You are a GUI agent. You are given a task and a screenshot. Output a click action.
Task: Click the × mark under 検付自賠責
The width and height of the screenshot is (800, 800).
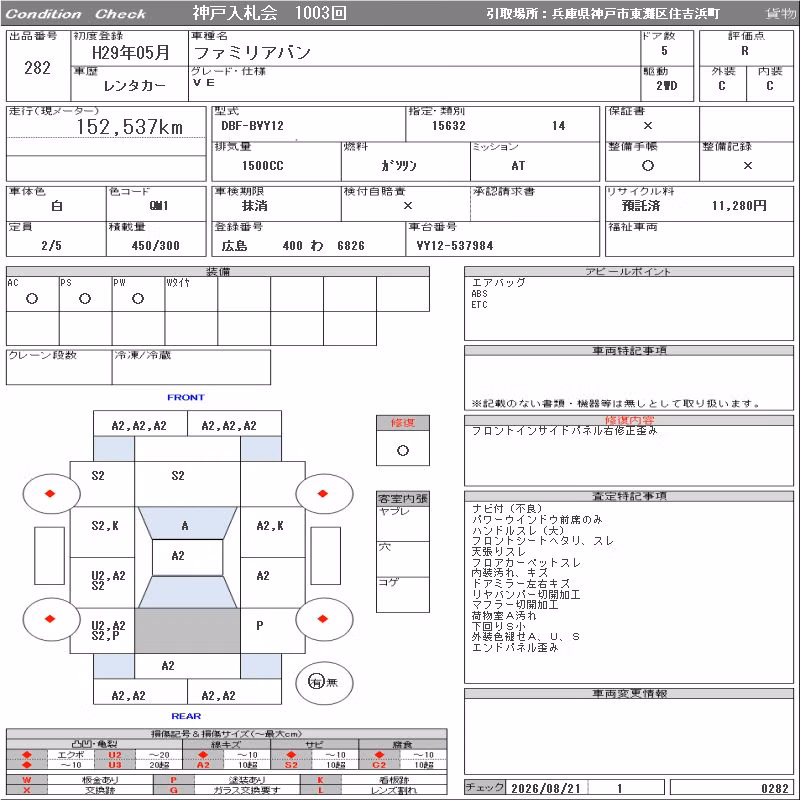[407, 206]
